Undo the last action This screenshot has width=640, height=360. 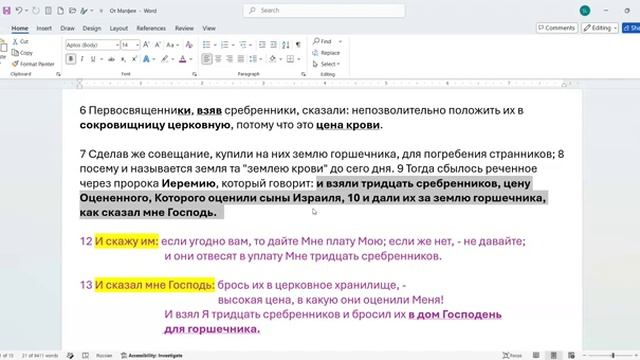point(19,11)
